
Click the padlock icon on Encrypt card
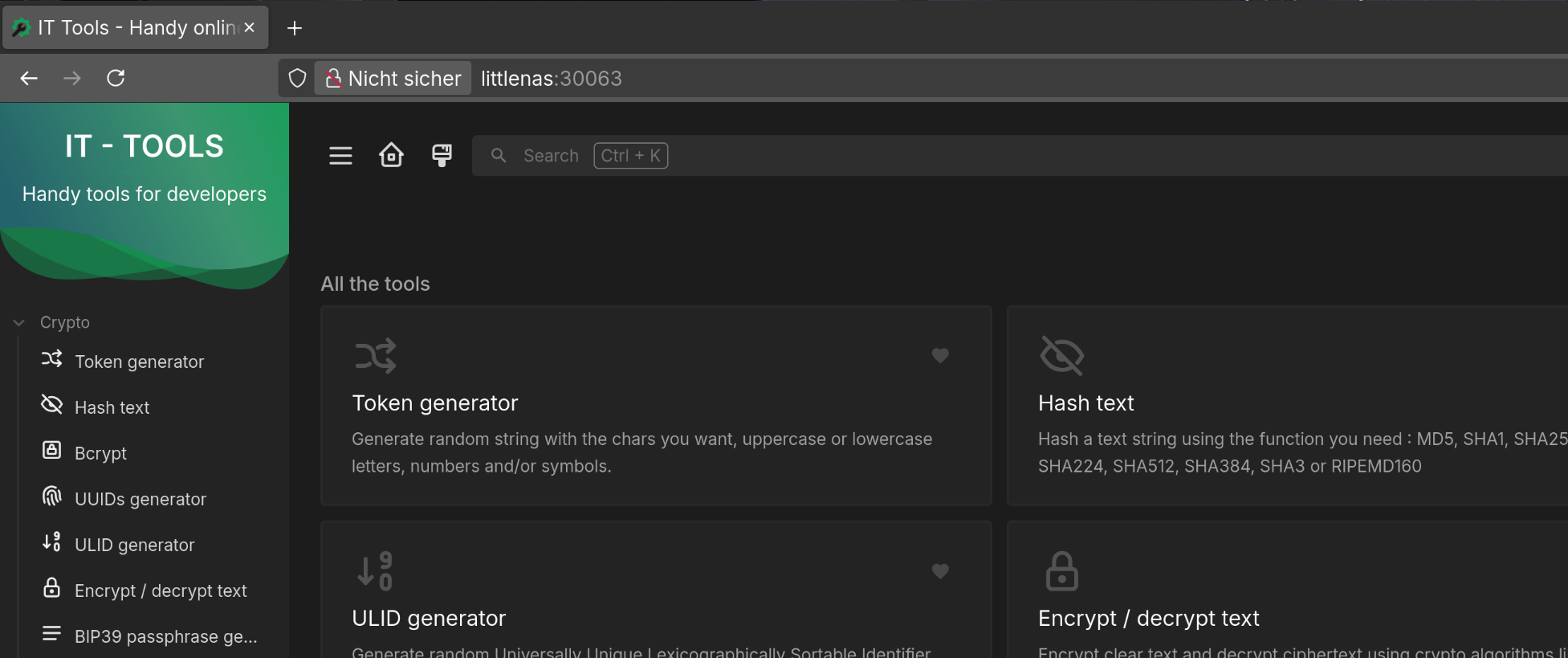click(x=1061, y=571)
